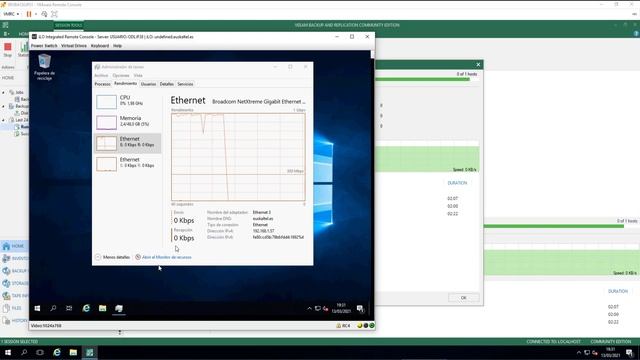Open Tape Infrastructure in Veeam navigation pane
The width and height of the screenshot is (640, 360).
(x=14, y=296)
